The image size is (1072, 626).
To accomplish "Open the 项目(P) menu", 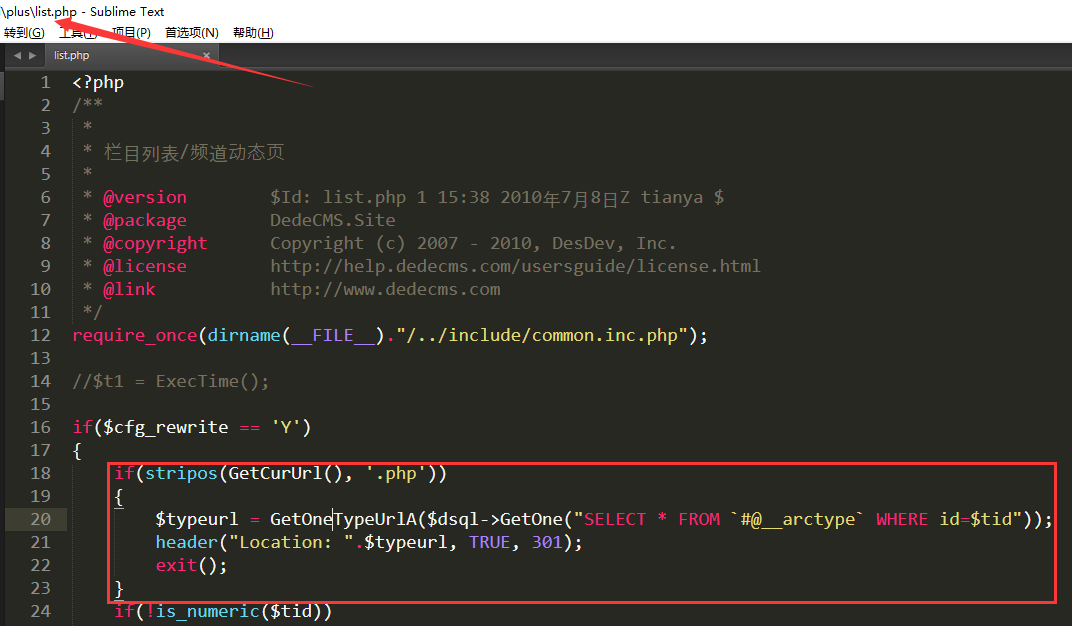I will (131, 33).
